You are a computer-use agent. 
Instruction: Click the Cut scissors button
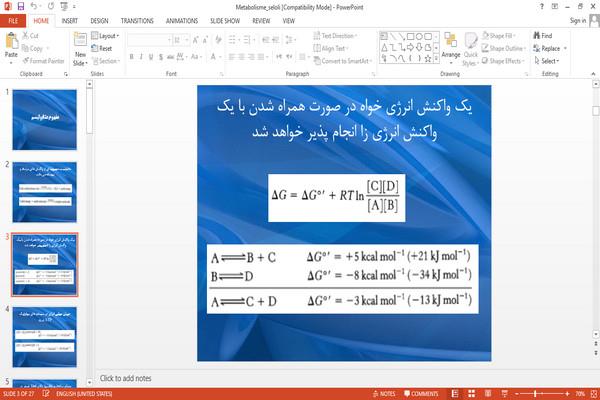point(30,36)
